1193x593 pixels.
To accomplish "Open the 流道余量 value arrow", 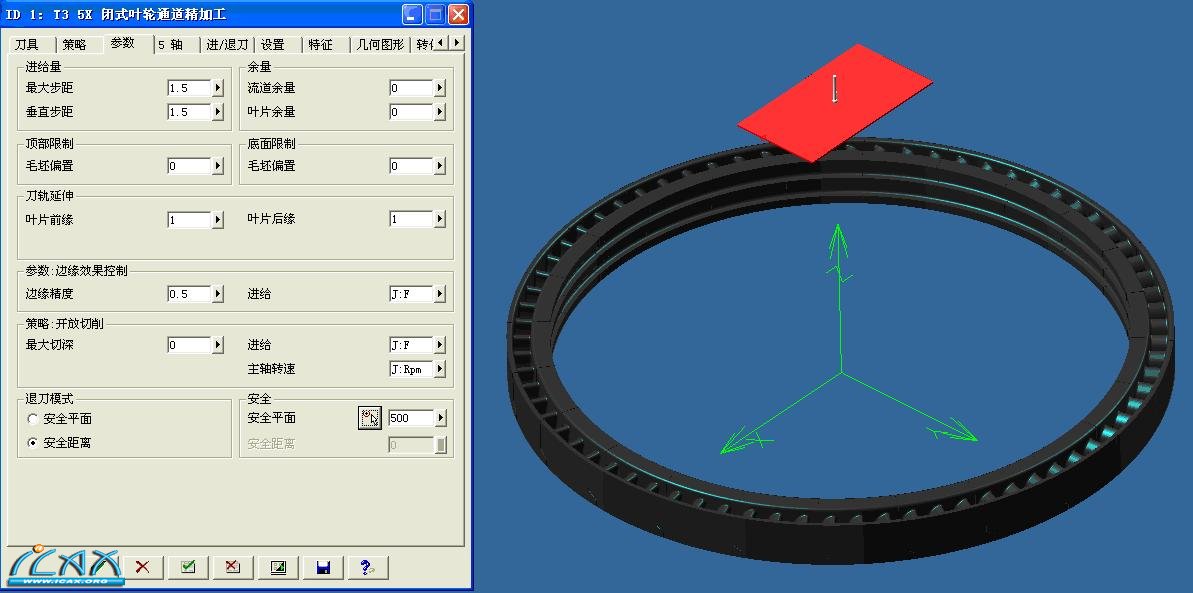I will pyautogui.click(x=440, y=88).
